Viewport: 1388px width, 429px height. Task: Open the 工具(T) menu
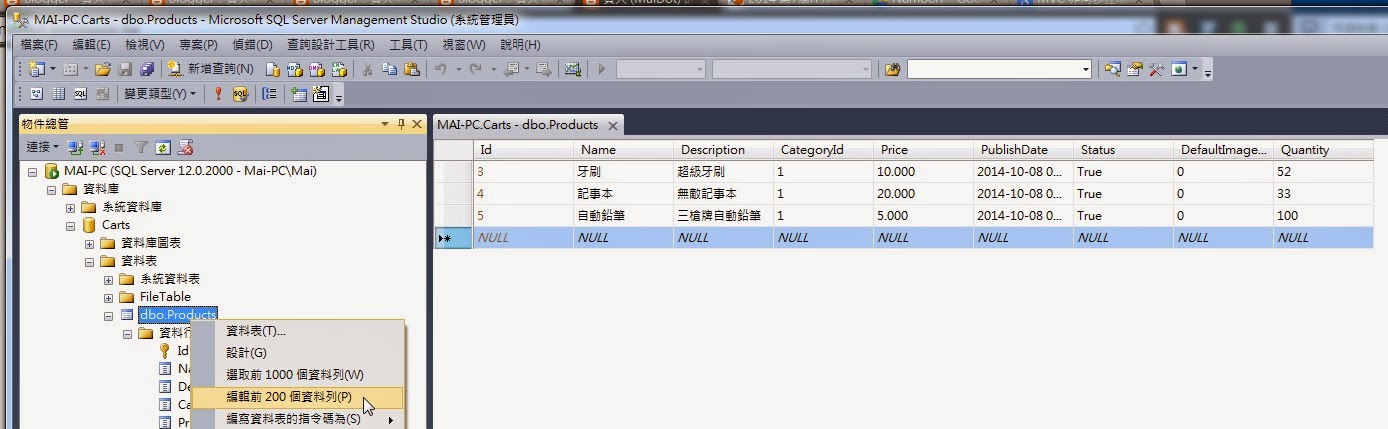[x=408, y=45]
